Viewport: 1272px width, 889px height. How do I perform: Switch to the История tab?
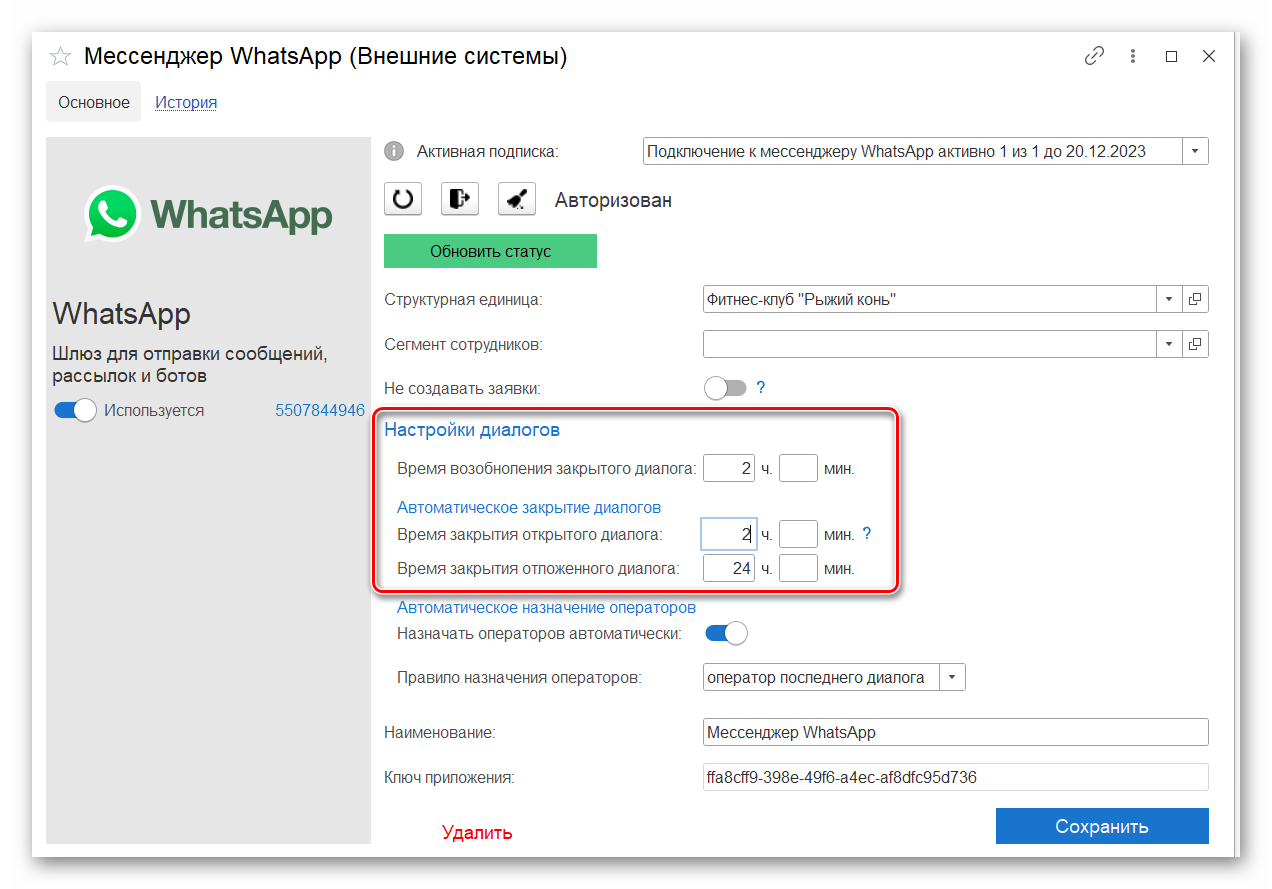point(186,102)
